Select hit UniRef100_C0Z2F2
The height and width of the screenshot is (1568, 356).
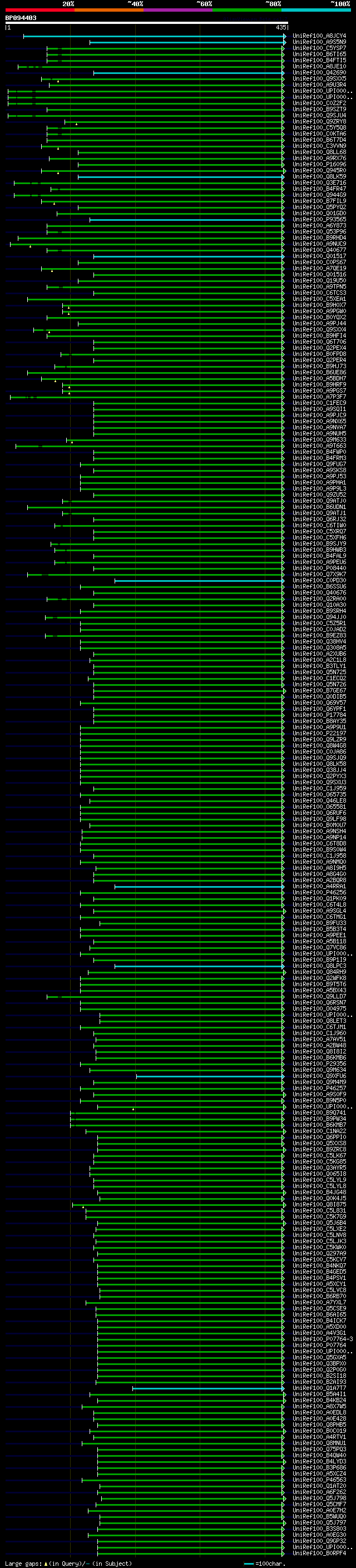pos(319,103)
